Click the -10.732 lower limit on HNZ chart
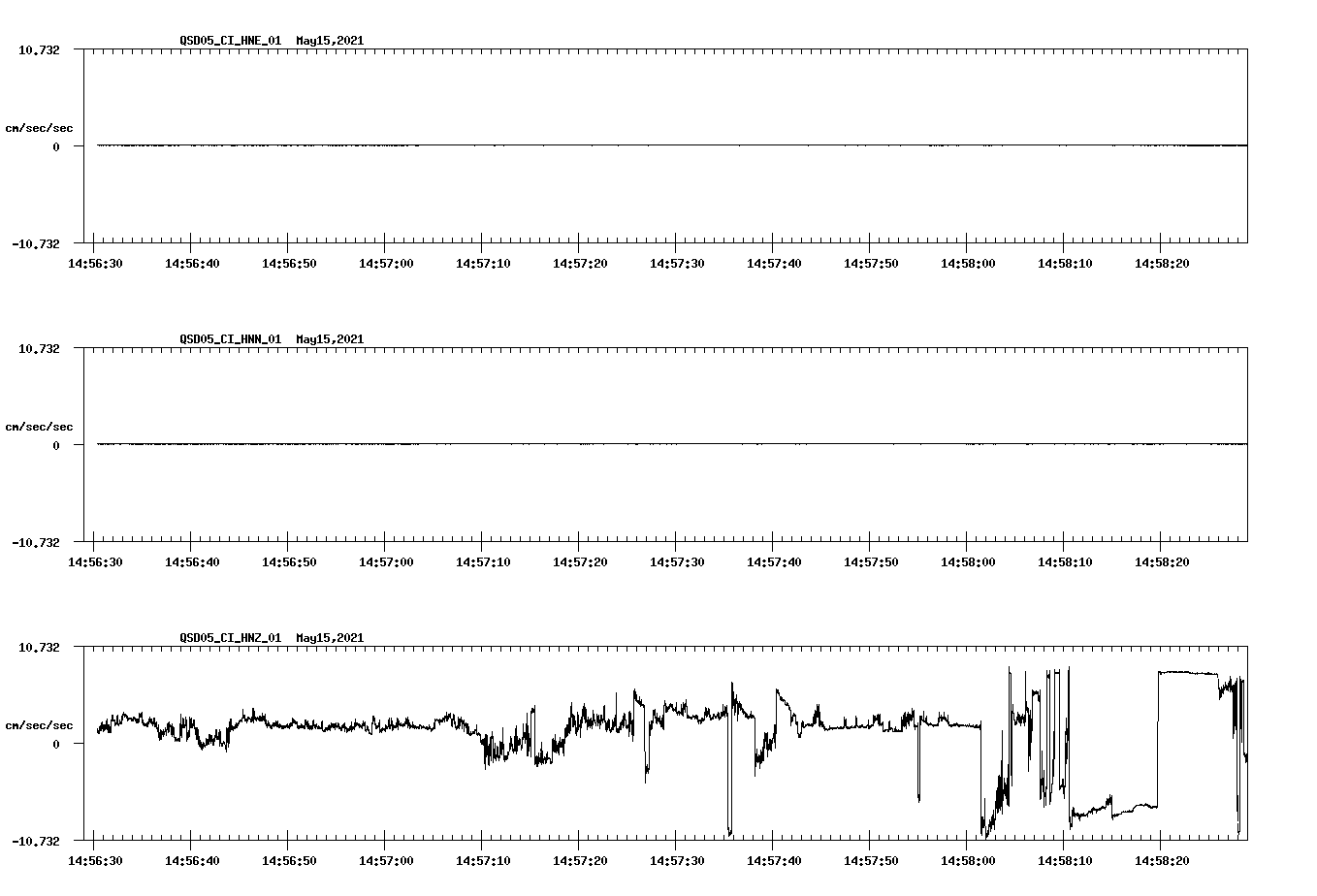Screen dimensions: 1317x896 [x=36, y=841]
